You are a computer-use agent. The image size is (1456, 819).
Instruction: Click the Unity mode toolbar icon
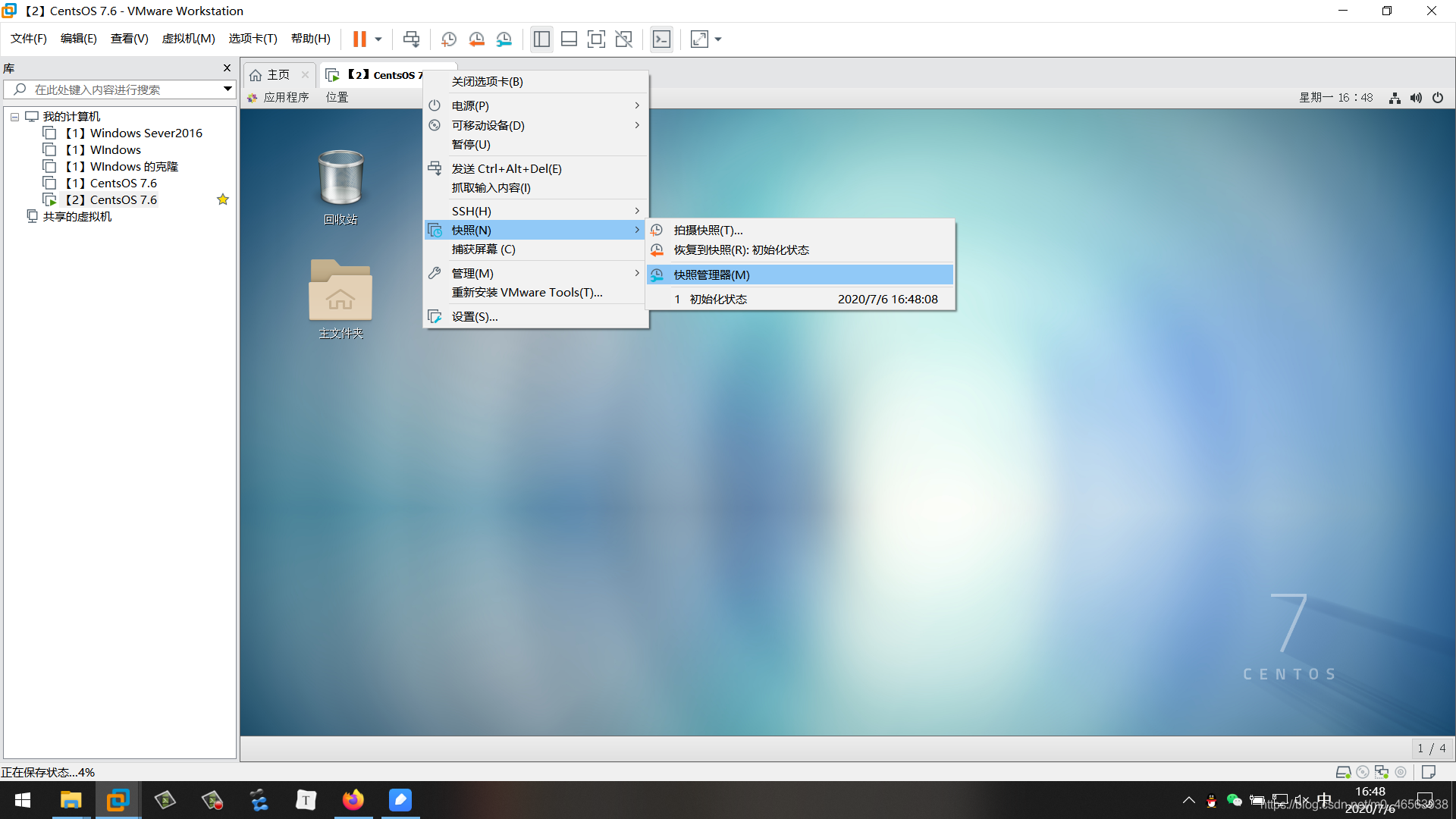tap(623, 39)
